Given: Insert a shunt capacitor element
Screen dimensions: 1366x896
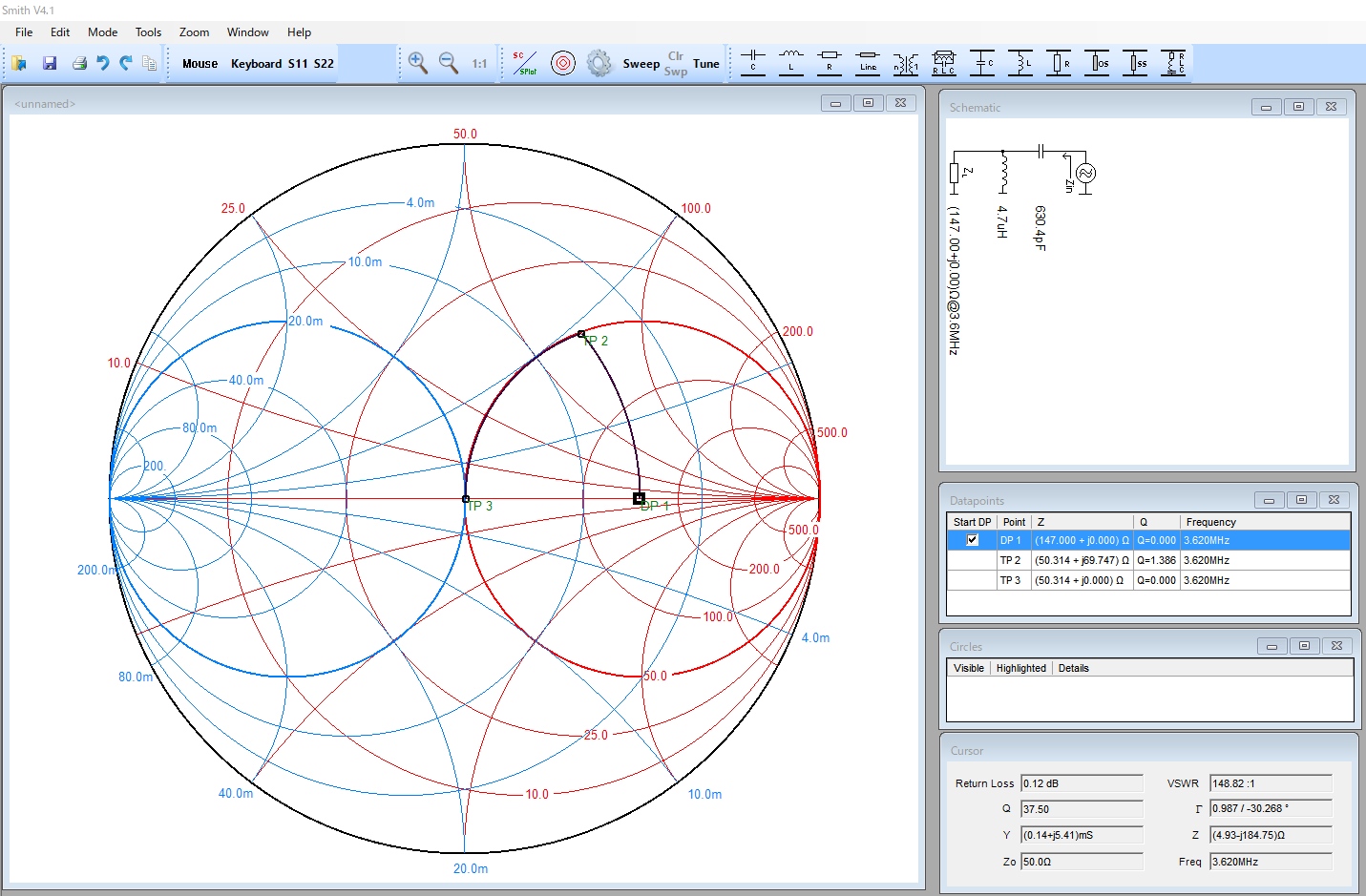Looking at the screenshot, I should [982, 63].
